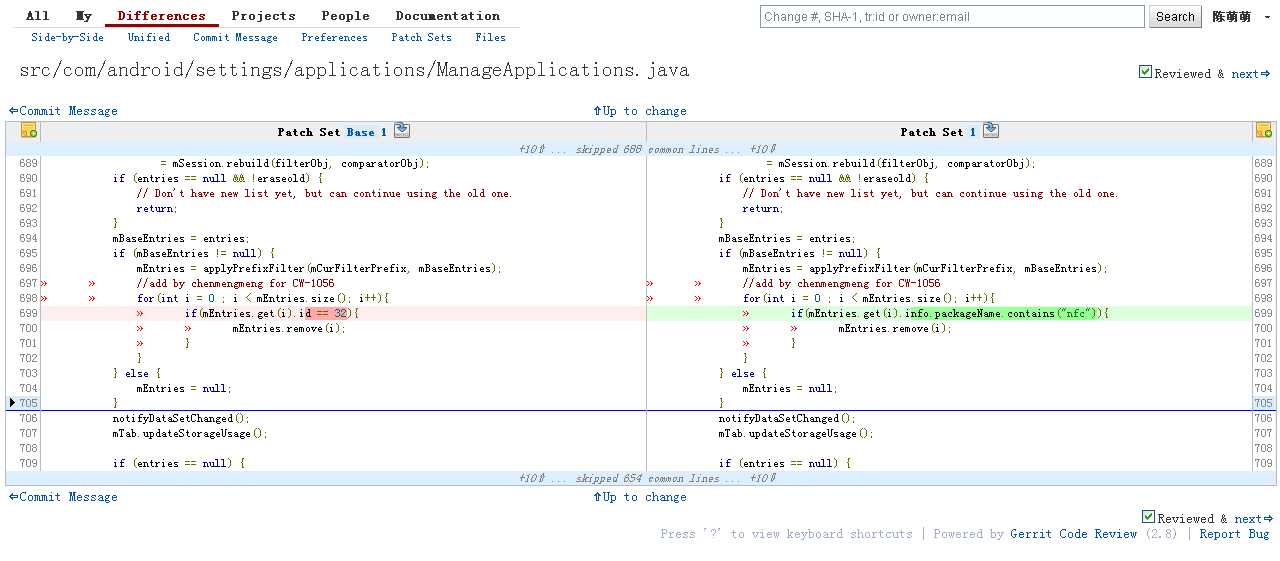Open the Report Bug link
The image size is (1280, 561).
[1235, 534]
